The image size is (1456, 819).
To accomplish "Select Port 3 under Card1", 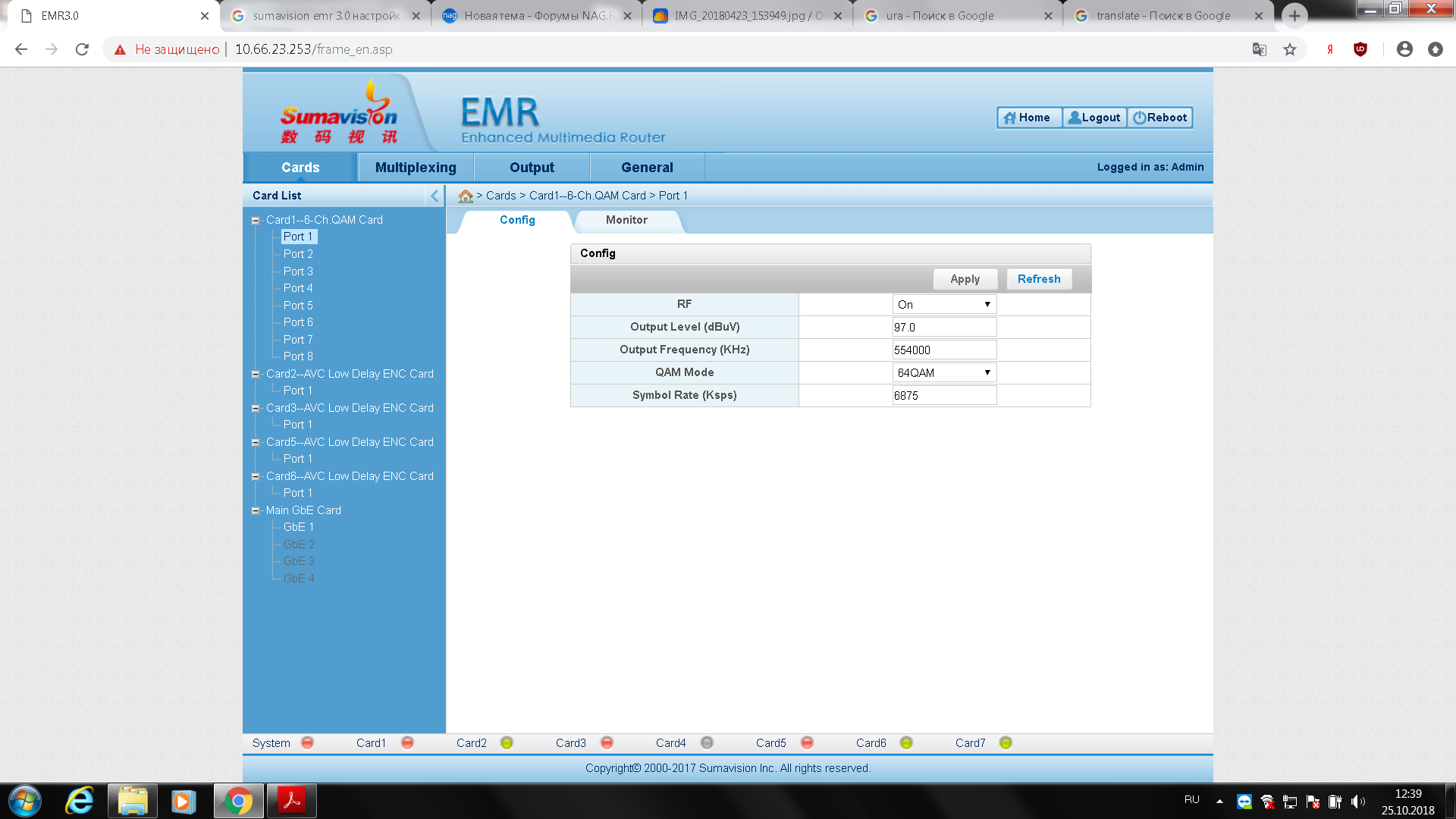I will coord(298,271).
